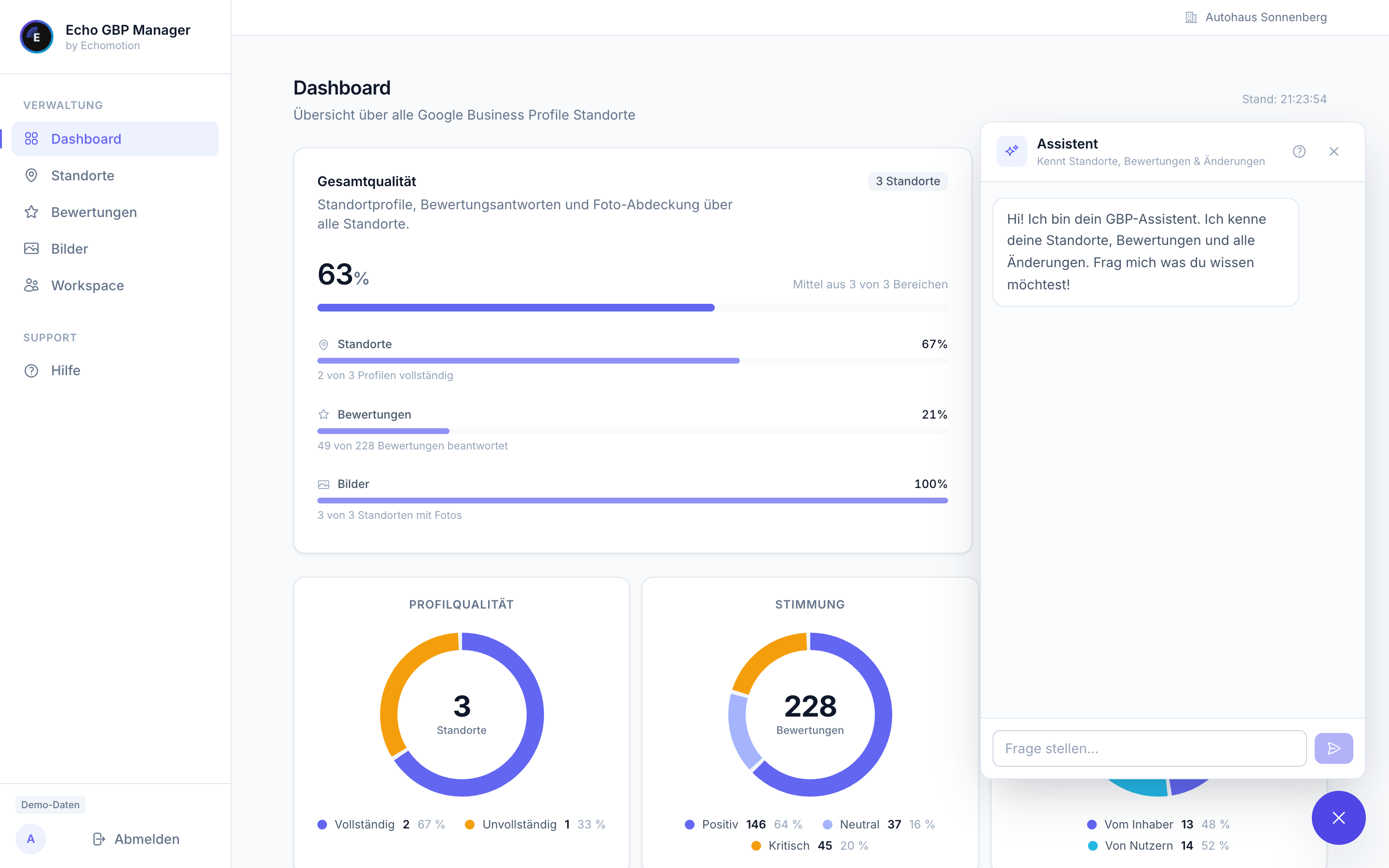This screenshot has height=868, width=1389.
Task: Open the Workspace menu entry
Action: click(x=115, y=285)
